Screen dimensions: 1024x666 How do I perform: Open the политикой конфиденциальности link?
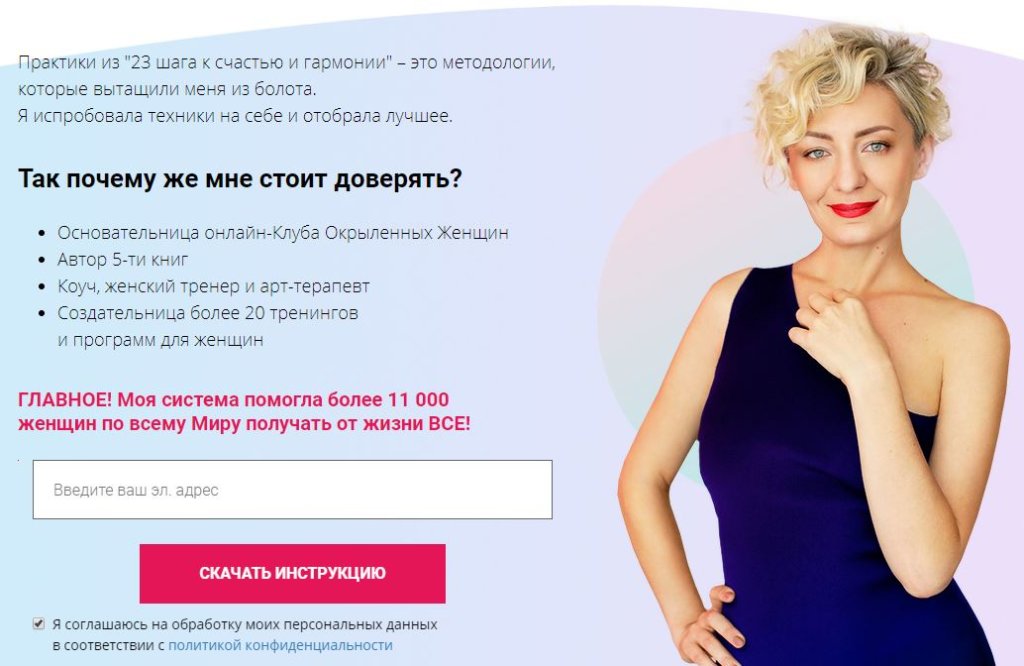pos(280,645)
